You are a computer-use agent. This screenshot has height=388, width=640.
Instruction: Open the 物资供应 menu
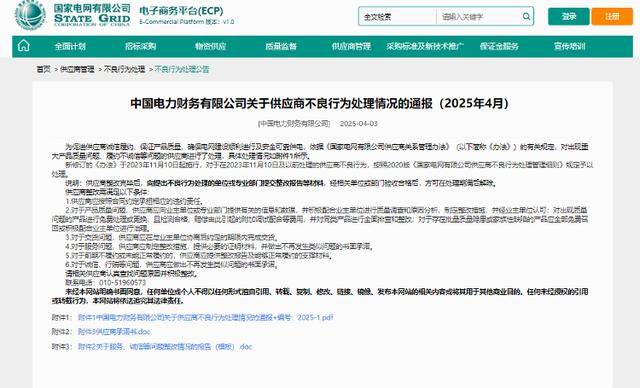211,47
